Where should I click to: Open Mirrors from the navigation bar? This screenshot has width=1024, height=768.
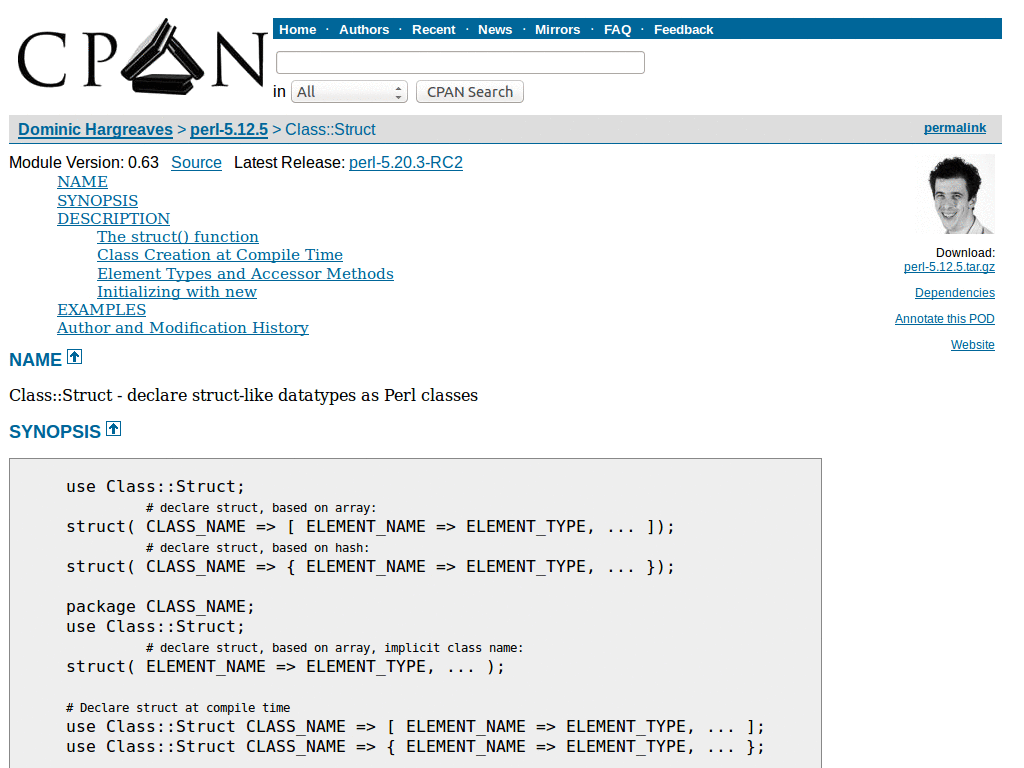(557, 29)
